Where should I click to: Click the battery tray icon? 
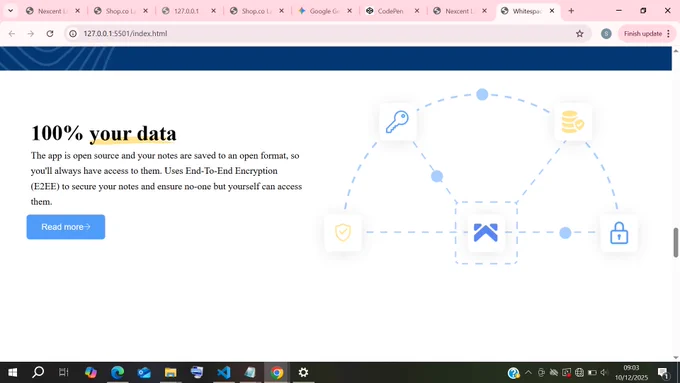pos(592,372)
